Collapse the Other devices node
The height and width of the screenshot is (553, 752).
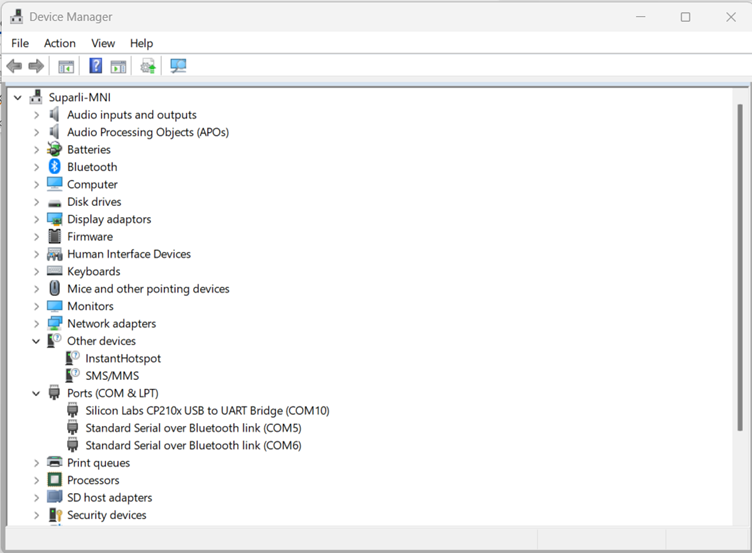(x=36, y=341)
